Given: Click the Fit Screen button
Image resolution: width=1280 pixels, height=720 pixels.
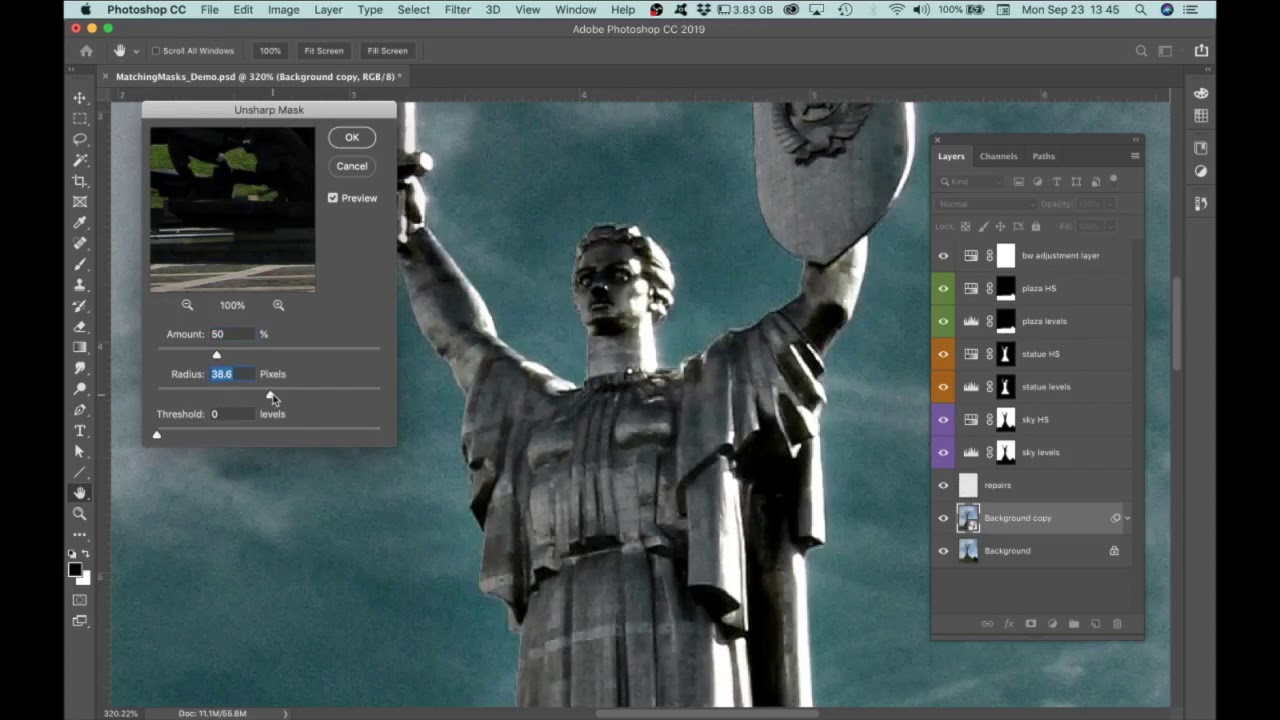Looking at the screenshot, I should click(324, 51).
